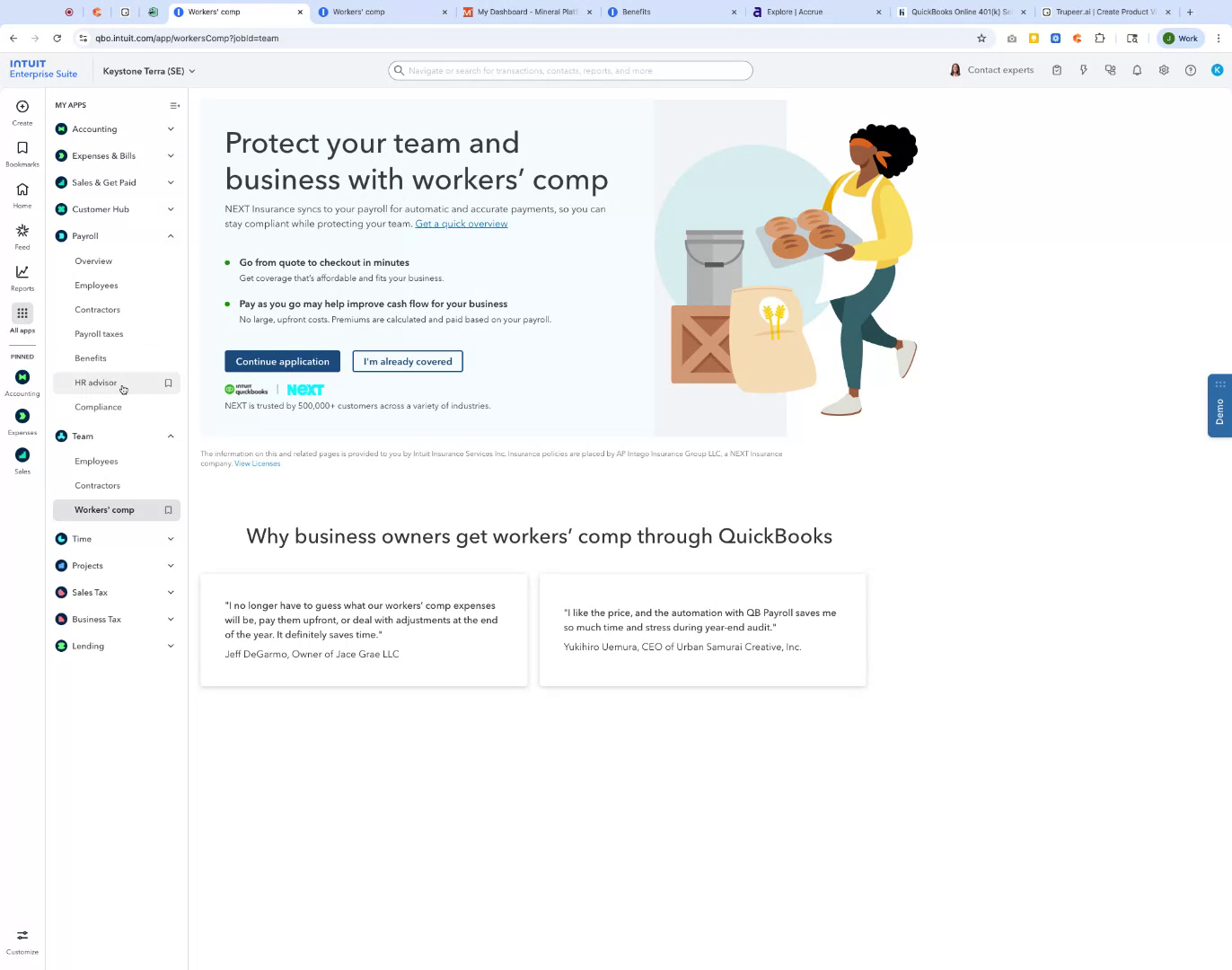Open the notifications bell
1232x970 pixels.
click(x=1137, y=70)
